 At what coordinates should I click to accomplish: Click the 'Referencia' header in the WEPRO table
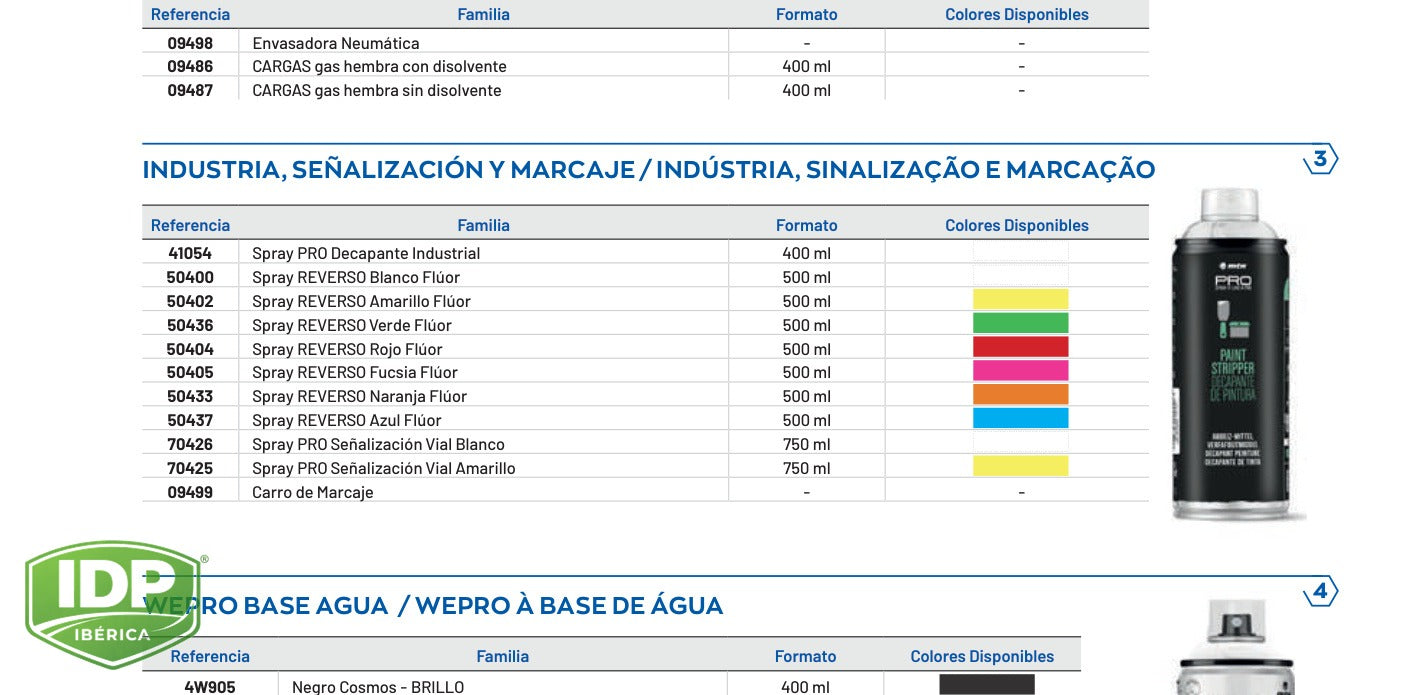click(x=210, y=656)
